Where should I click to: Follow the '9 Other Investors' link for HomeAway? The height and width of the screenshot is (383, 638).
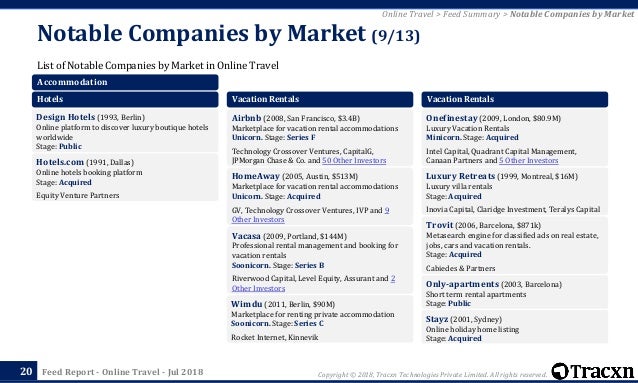click(x=310, y=215)
